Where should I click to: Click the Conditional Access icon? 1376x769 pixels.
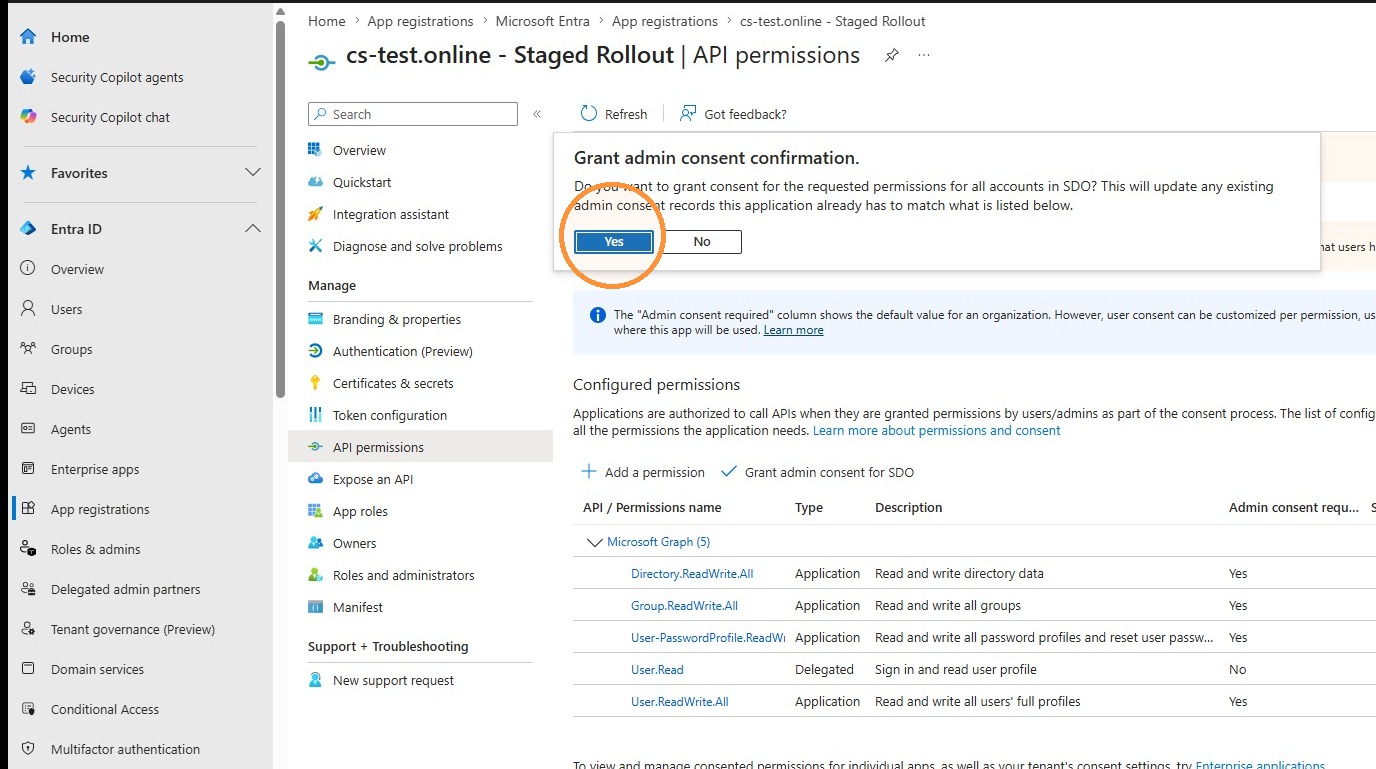pos(28,709)
